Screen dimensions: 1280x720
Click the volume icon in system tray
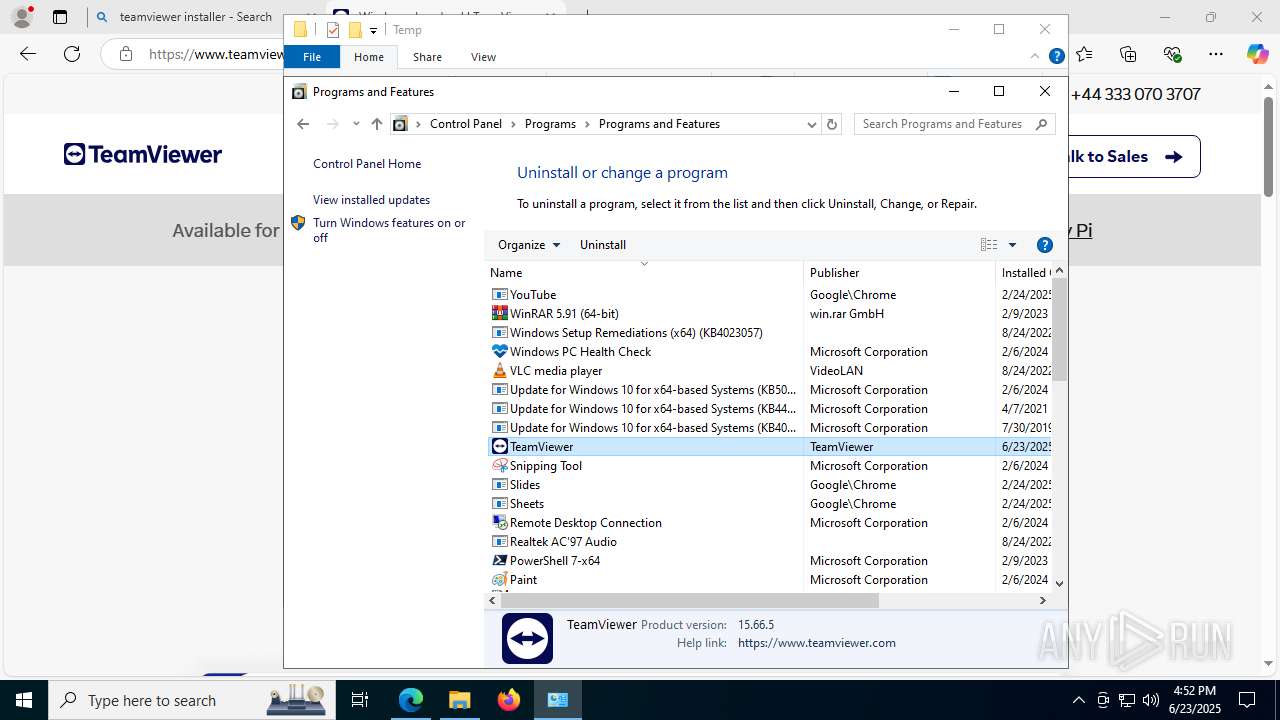coord(1150,700)
